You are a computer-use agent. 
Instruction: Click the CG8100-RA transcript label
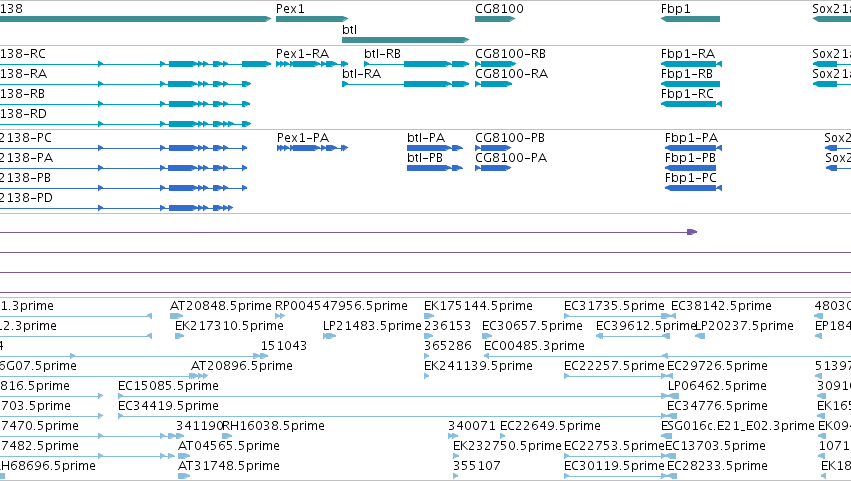point(511,74)
